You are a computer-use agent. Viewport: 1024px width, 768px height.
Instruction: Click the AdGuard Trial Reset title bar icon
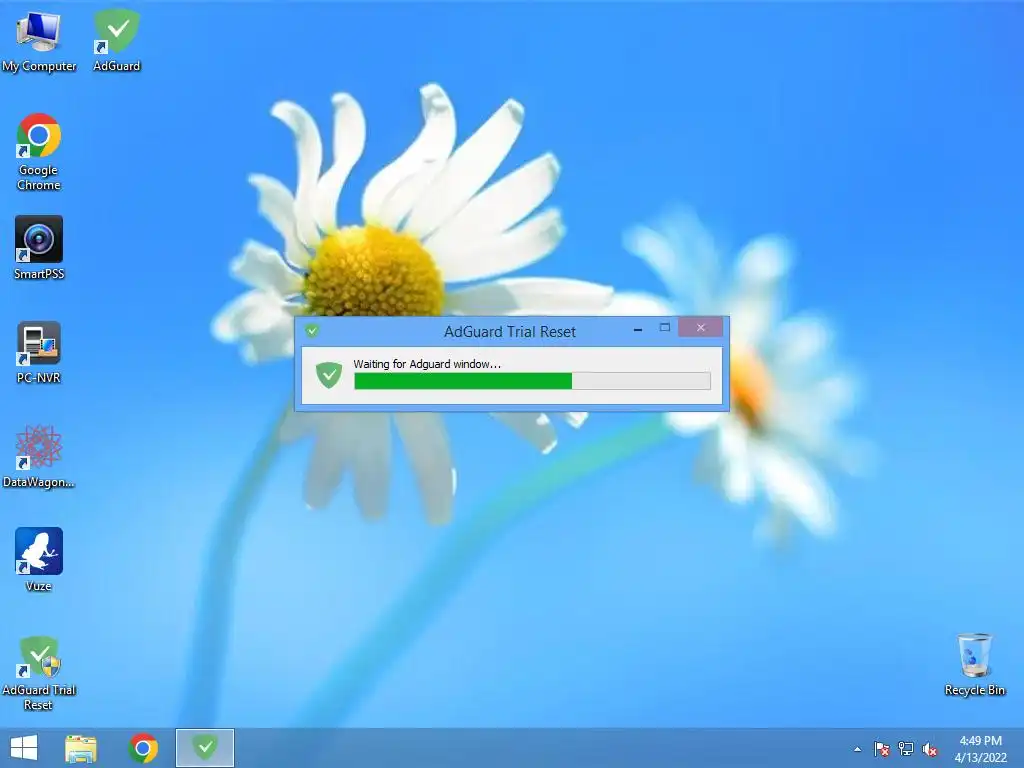coord(312,331)
